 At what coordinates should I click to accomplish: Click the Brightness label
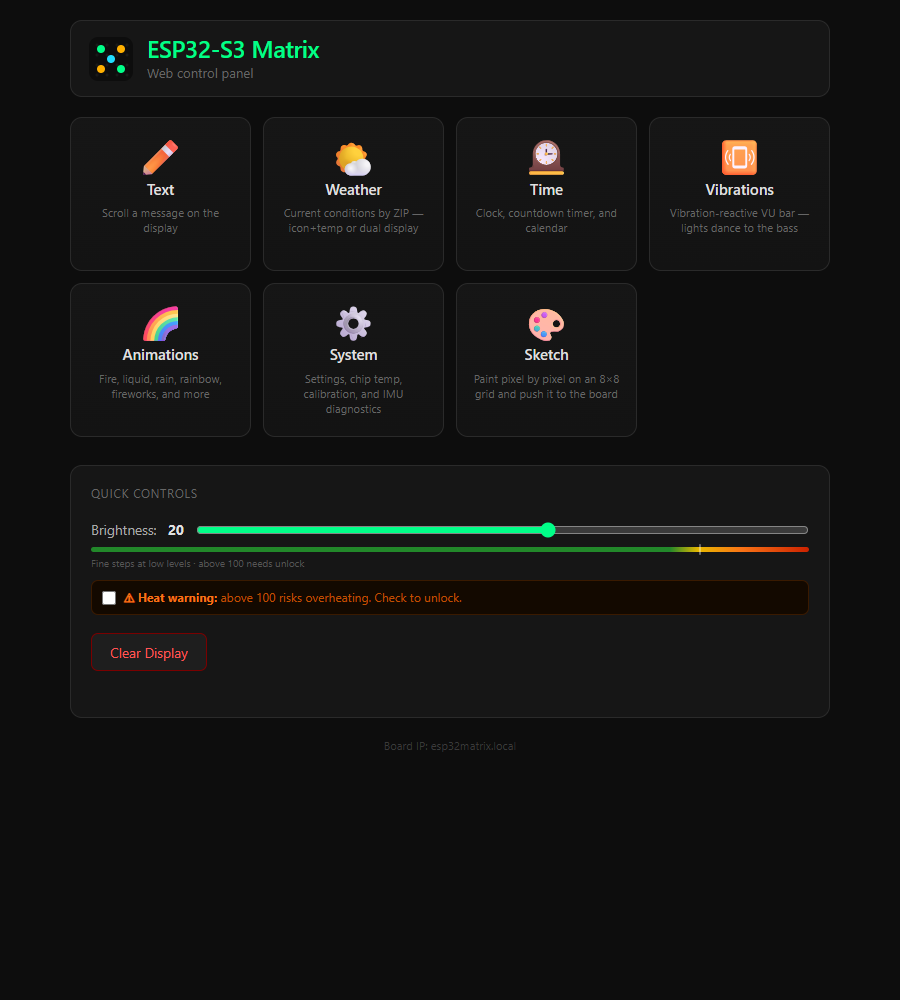[124, 531]
